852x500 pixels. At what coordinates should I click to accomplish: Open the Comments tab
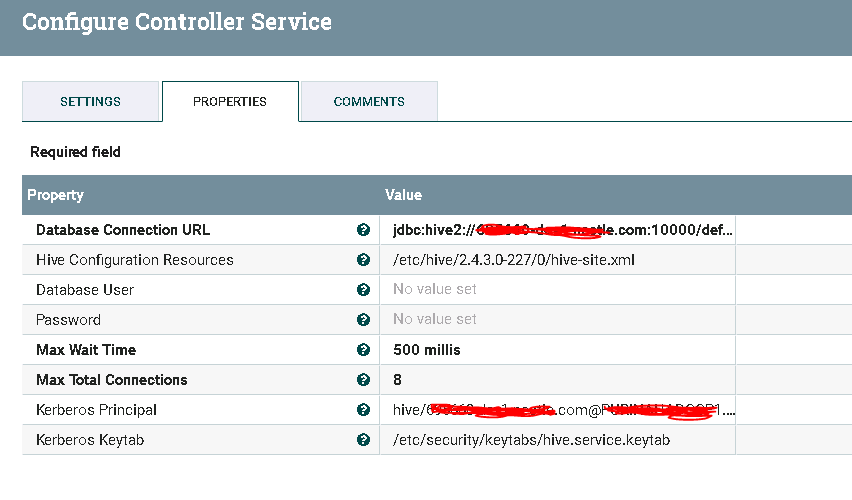(x=369, y=101)
